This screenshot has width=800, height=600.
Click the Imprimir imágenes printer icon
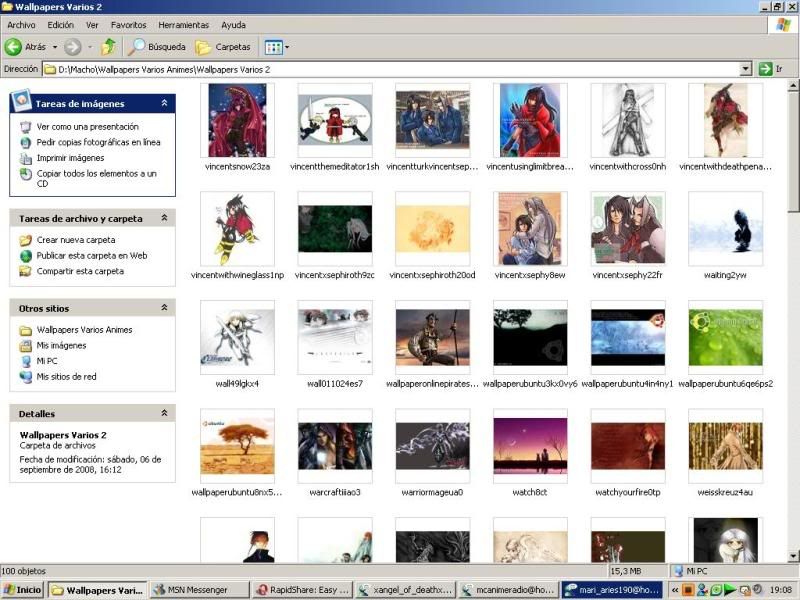point(26,158)
